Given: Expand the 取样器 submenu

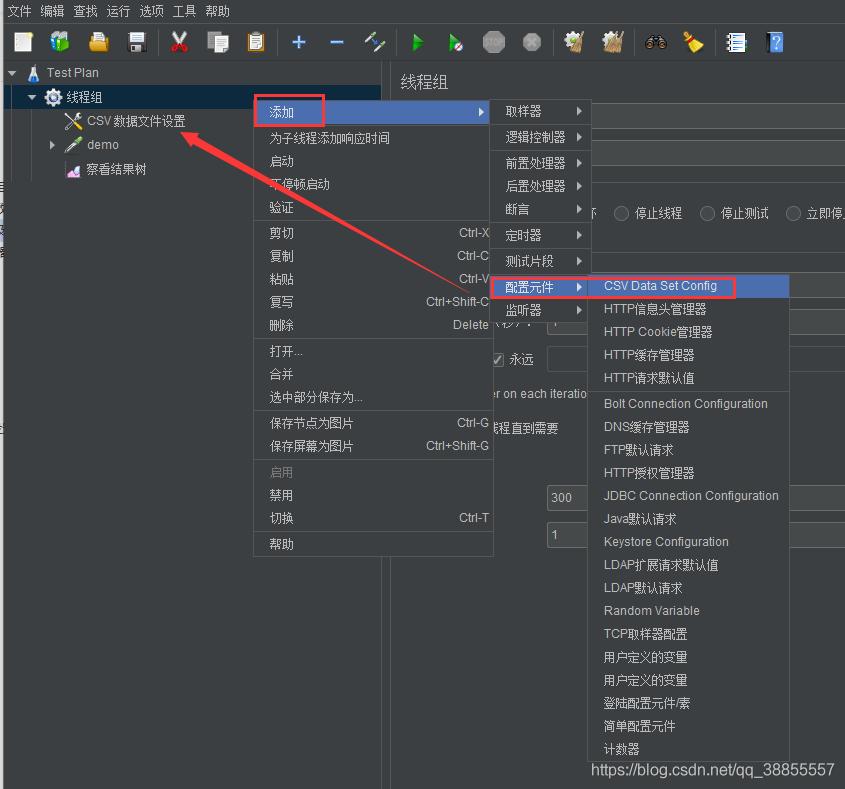Looking at the screenshot, I should (540, 112).
